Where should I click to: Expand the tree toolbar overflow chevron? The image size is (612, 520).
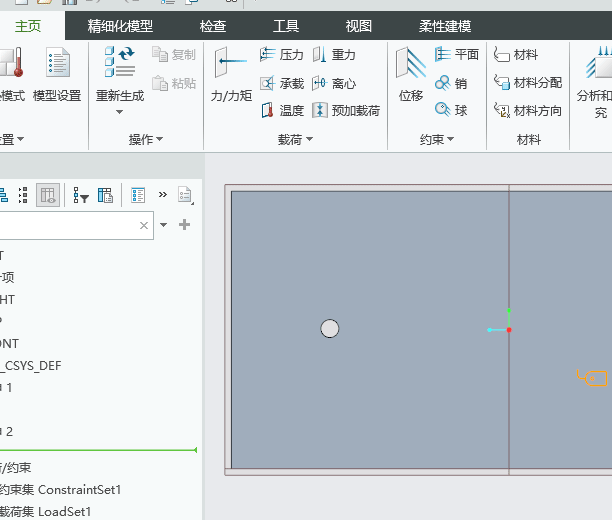click(x=163, y=194)
